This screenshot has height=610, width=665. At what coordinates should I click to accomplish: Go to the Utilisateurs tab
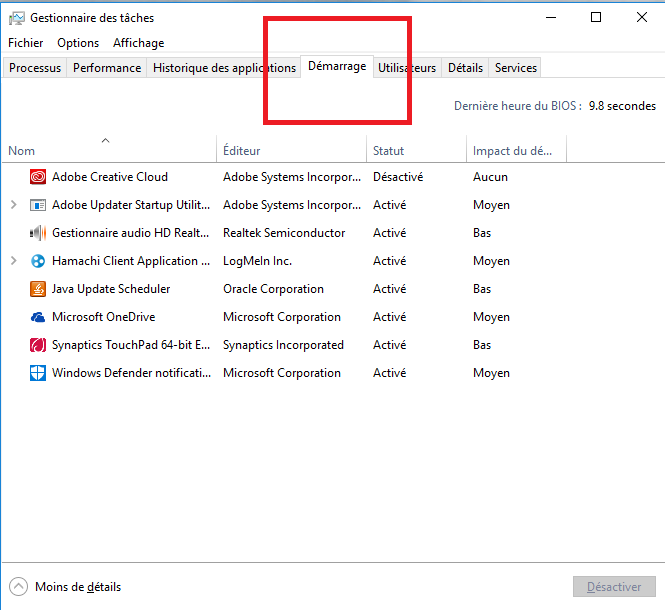(x=407, y=68)
